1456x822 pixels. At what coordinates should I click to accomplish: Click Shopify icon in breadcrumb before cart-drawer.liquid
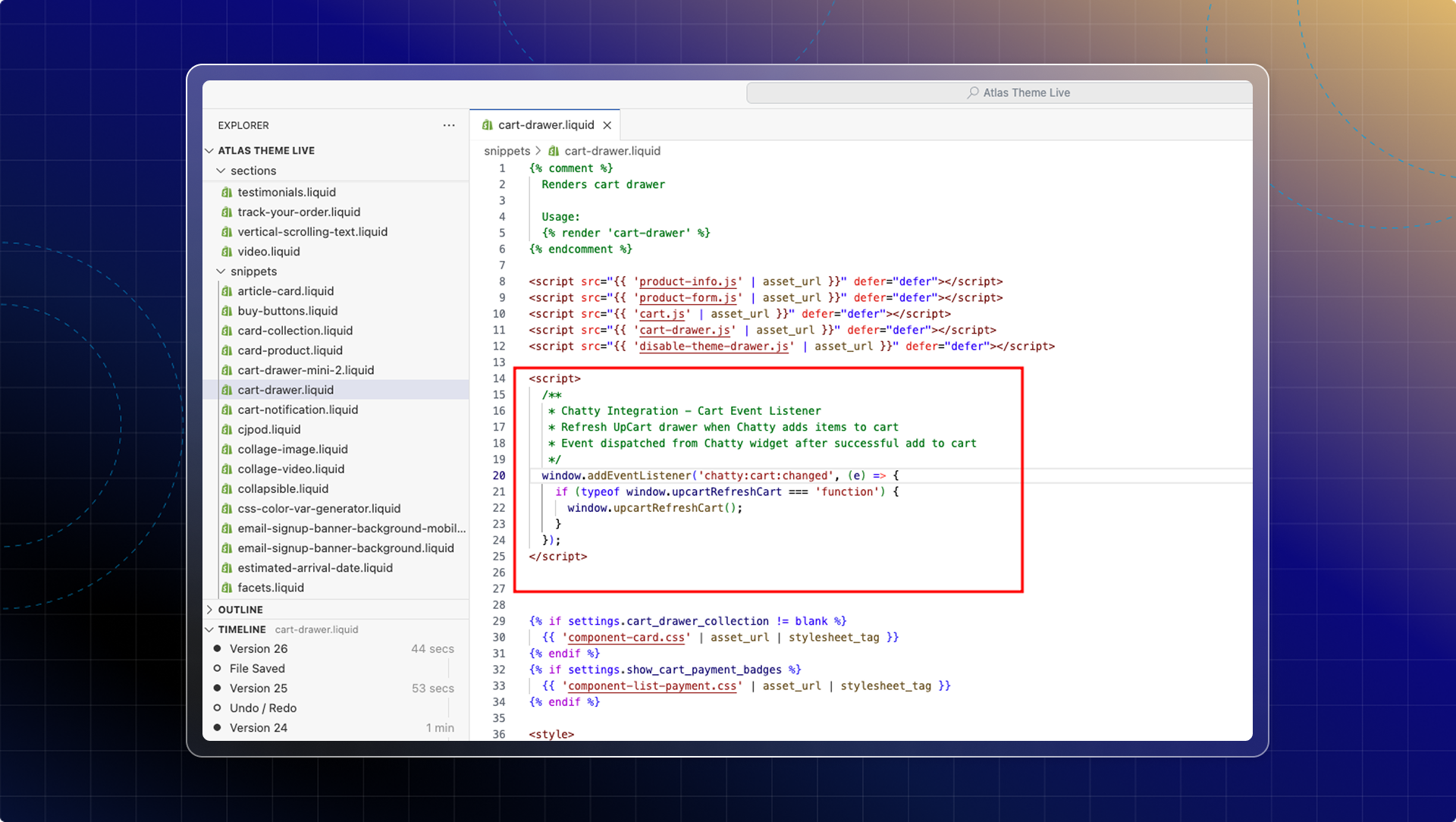pyautogui.click(x=554, y=151)
